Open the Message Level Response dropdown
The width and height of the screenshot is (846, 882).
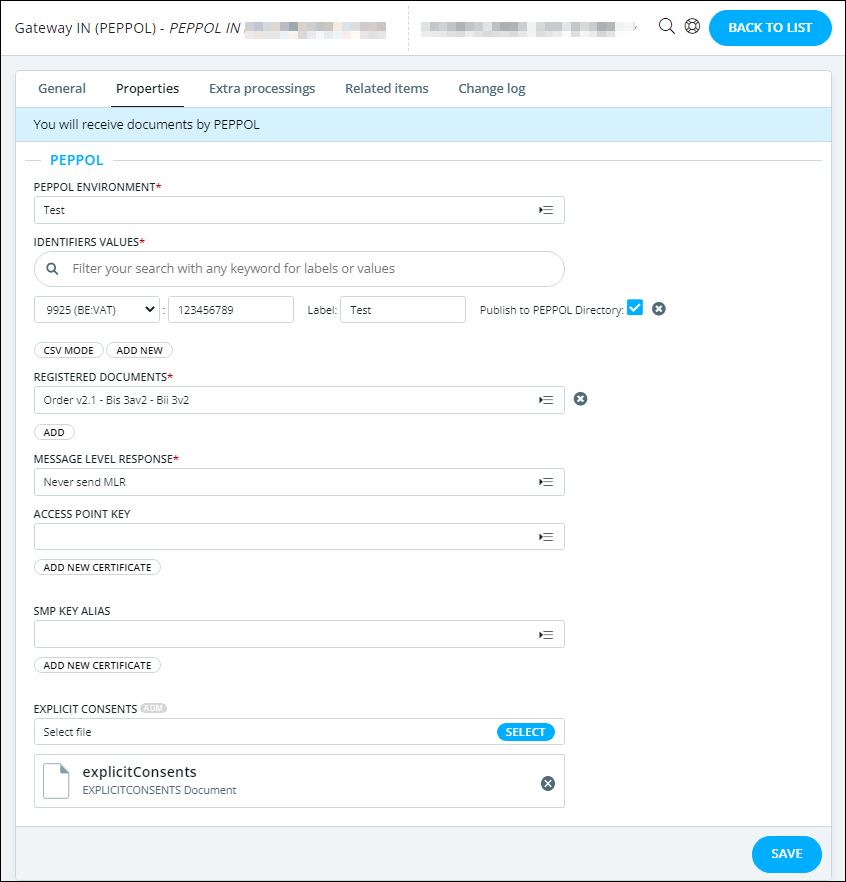[546, 482]
